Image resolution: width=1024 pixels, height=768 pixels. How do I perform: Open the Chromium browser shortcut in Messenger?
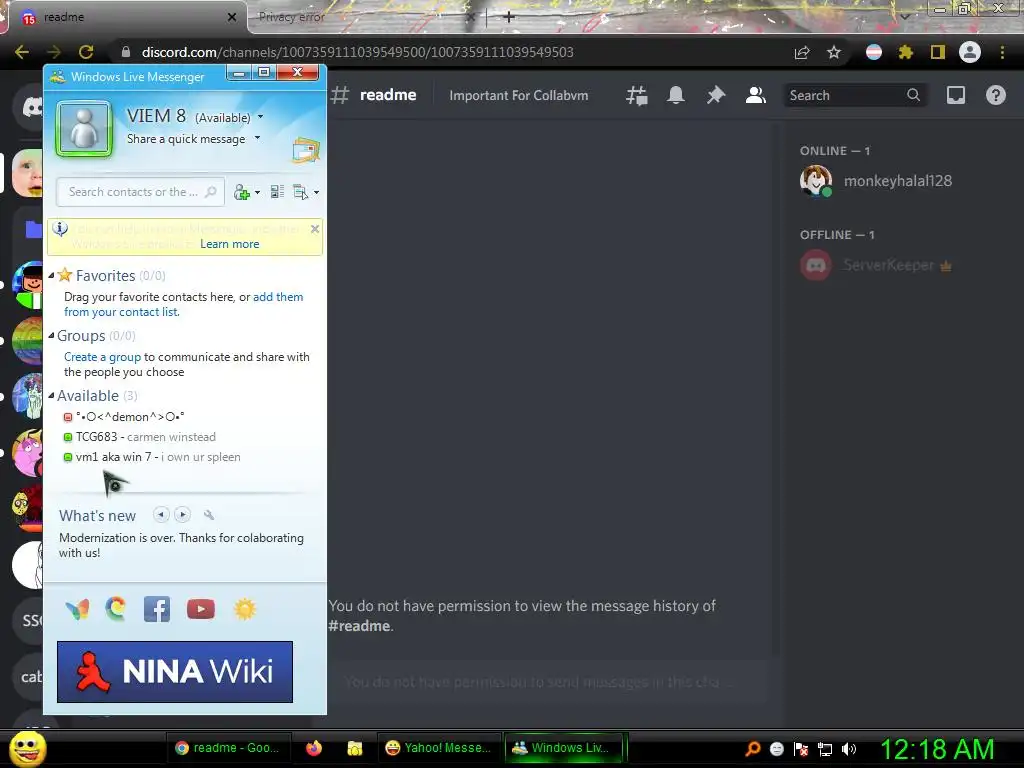click(x=116, y=609)
